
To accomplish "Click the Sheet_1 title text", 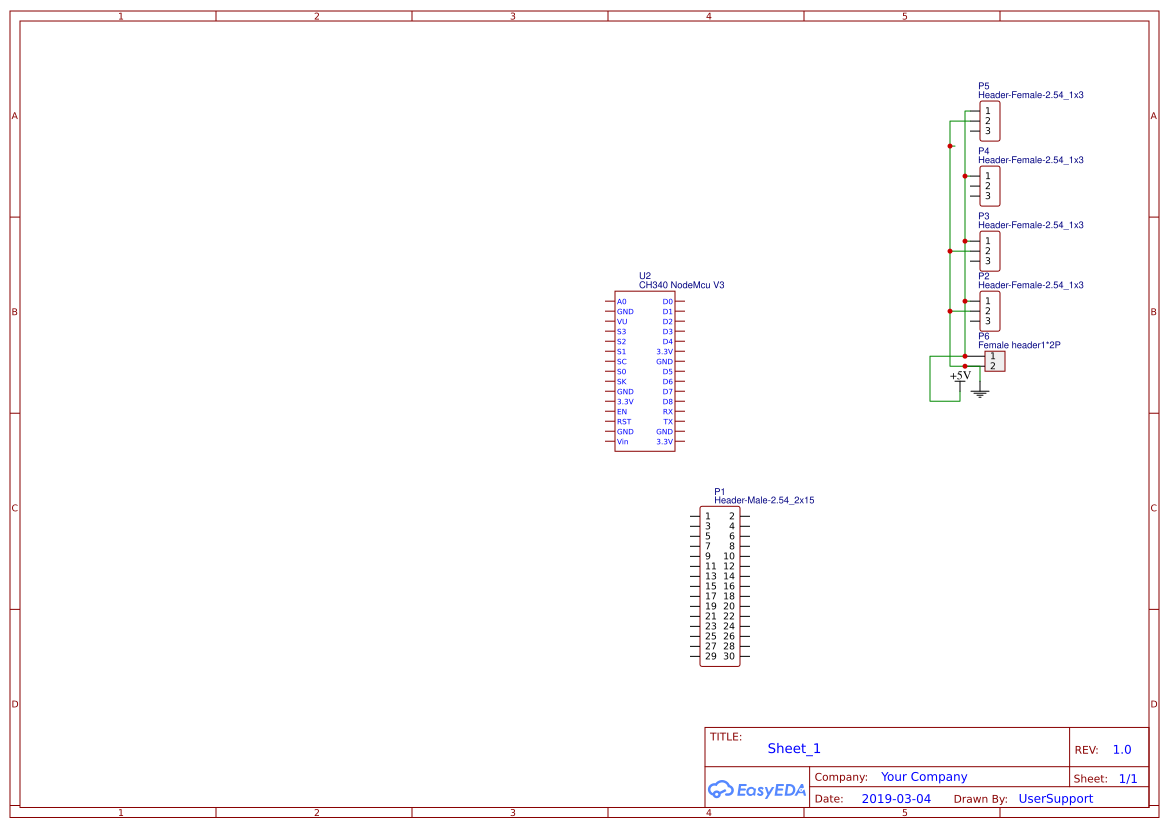I will point(794,748).
